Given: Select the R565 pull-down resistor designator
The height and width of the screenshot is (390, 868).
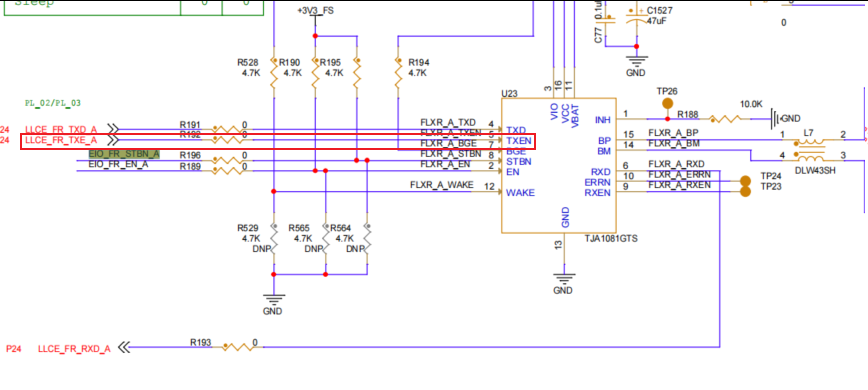Looking at the screenshot, I should coord(299,228).
